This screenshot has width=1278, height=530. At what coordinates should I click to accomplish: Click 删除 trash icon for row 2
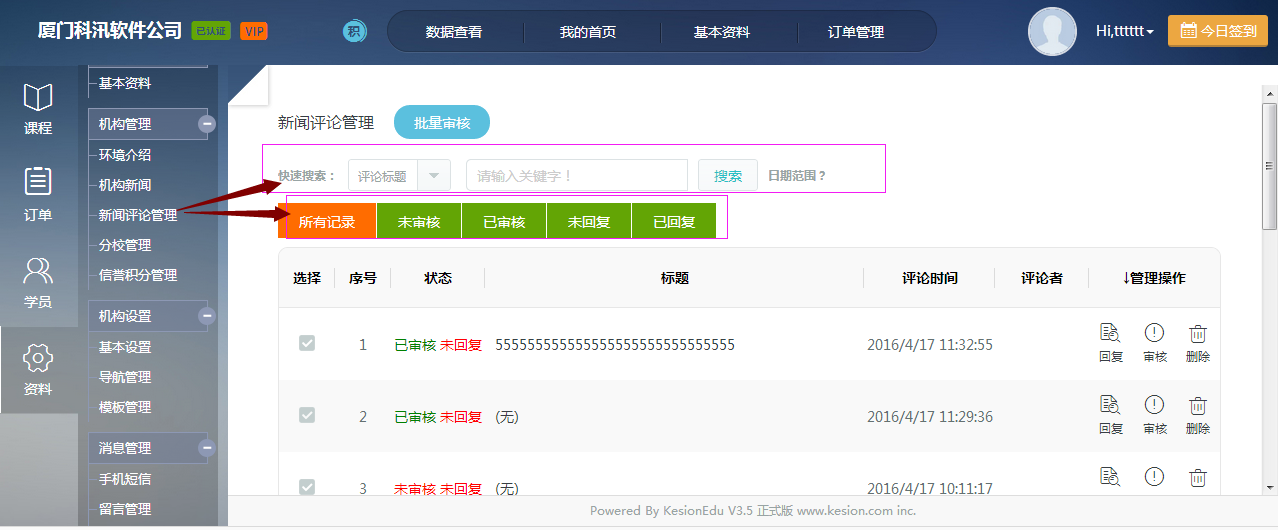(1198, 406)
